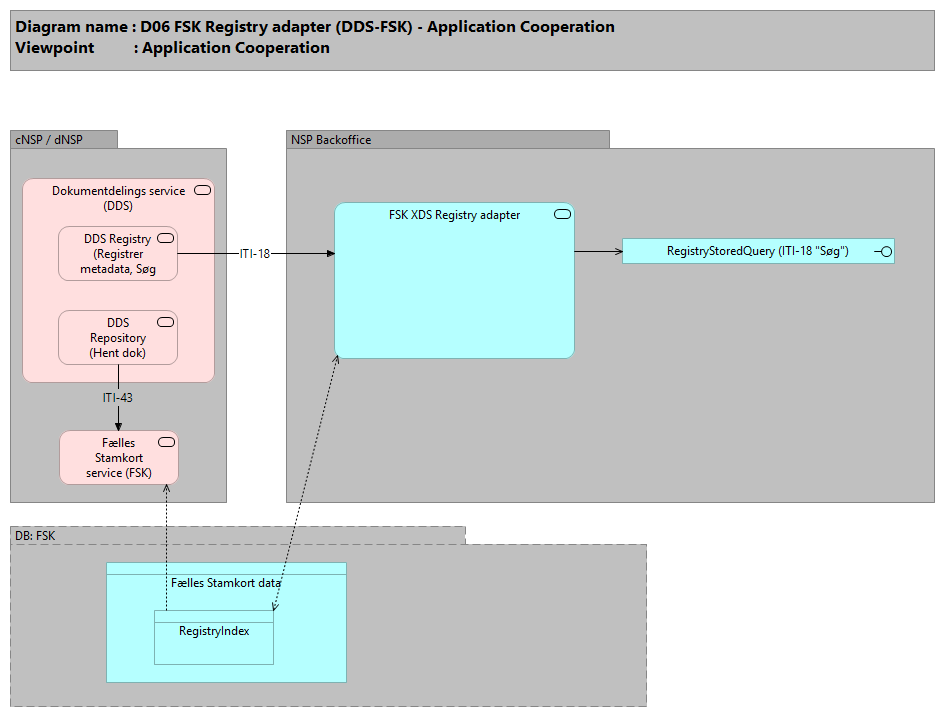
Task: Click the service icon in DDS Registry box
Action: [x=166, y=239]
